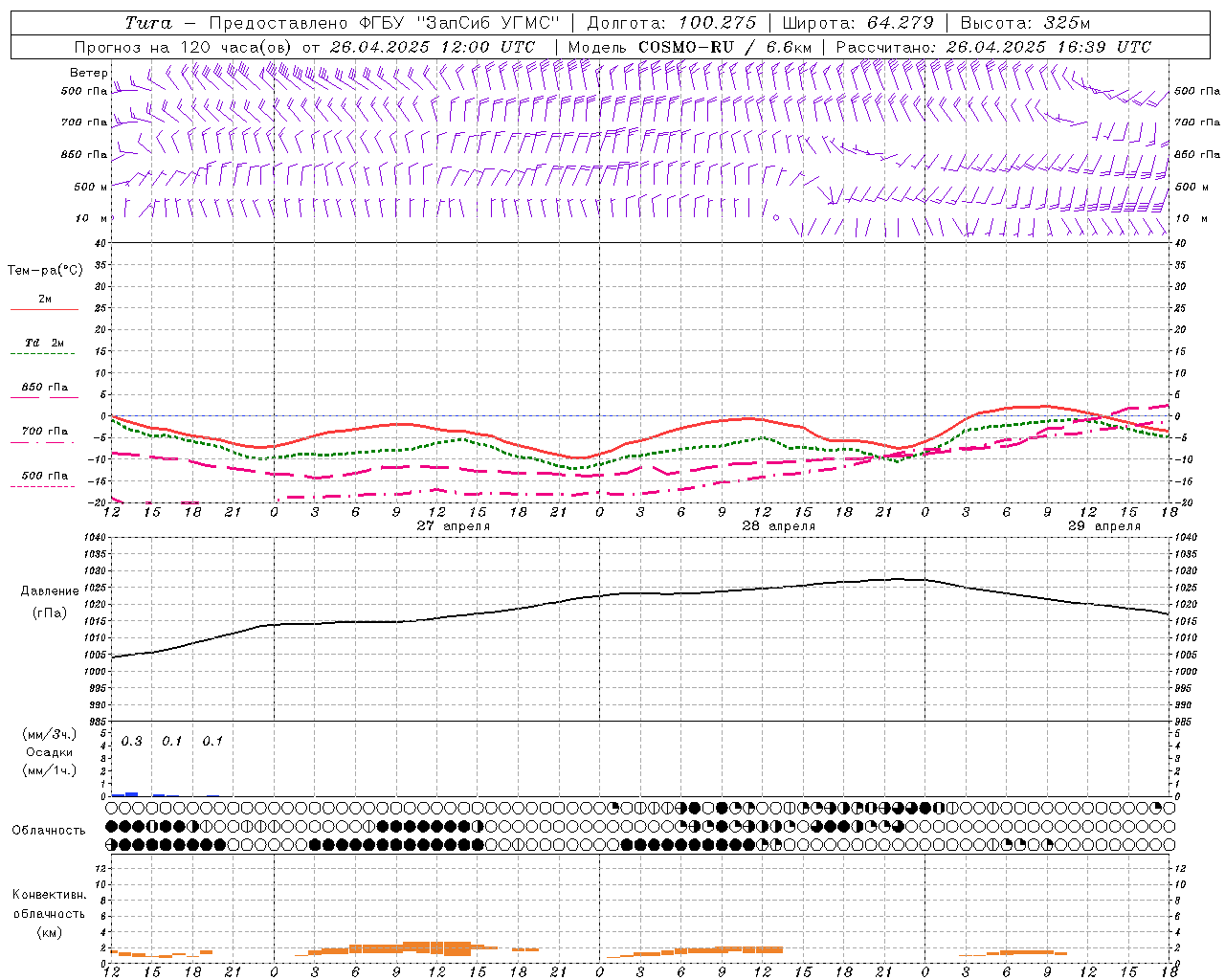The height and width of the screenshot is (980, 1225).
Task: Click the "0.3" precipitation amount value
Action: 131,742
